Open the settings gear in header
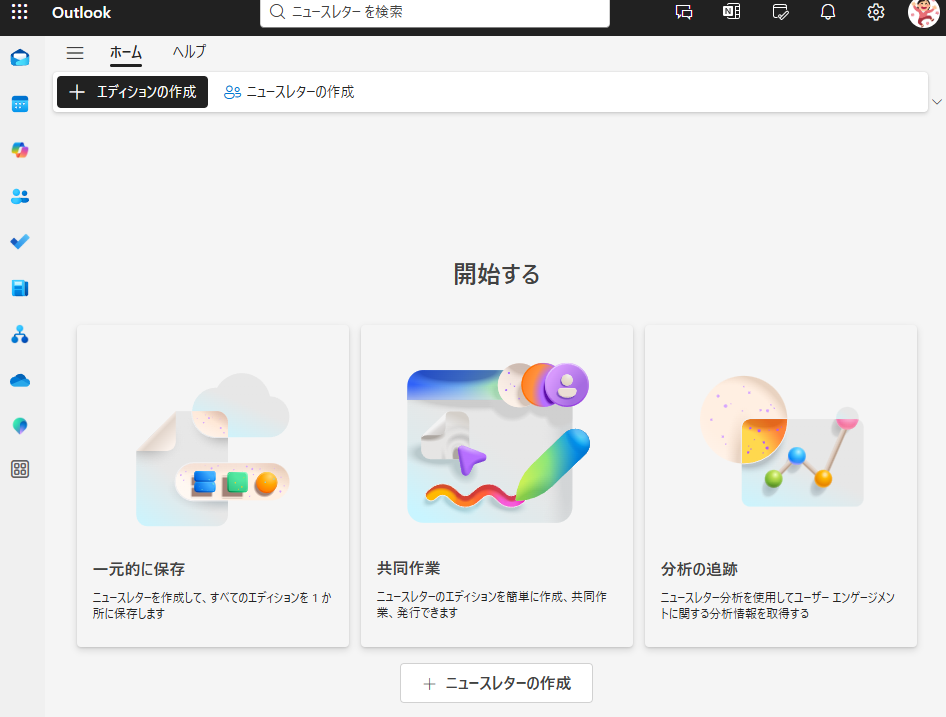 [876, 12]
